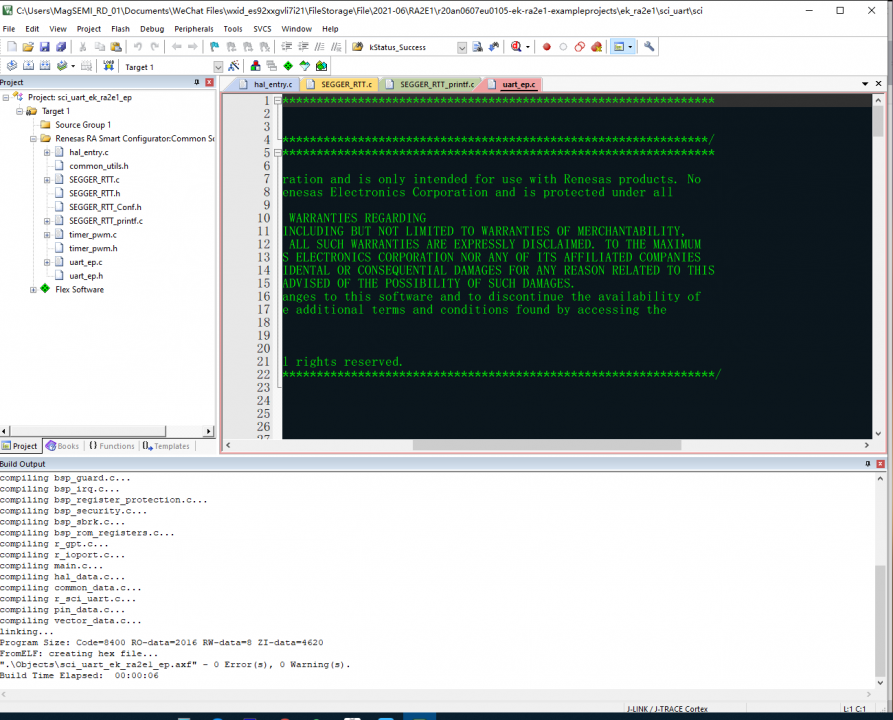Comment out the selection

point(319,47)
